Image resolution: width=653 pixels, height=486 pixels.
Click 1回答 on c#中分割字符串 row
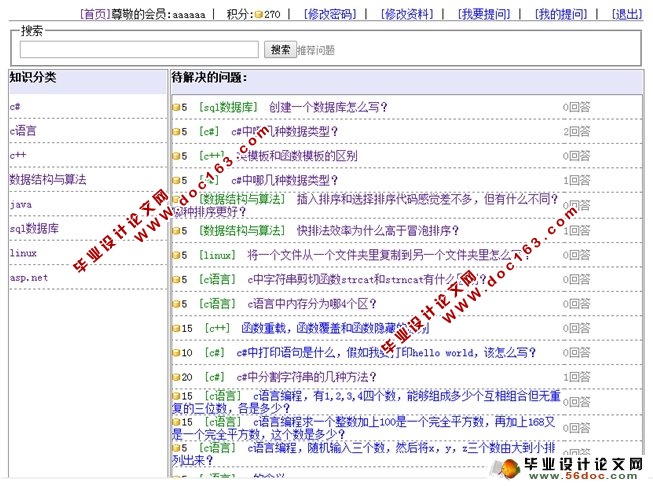577,377
